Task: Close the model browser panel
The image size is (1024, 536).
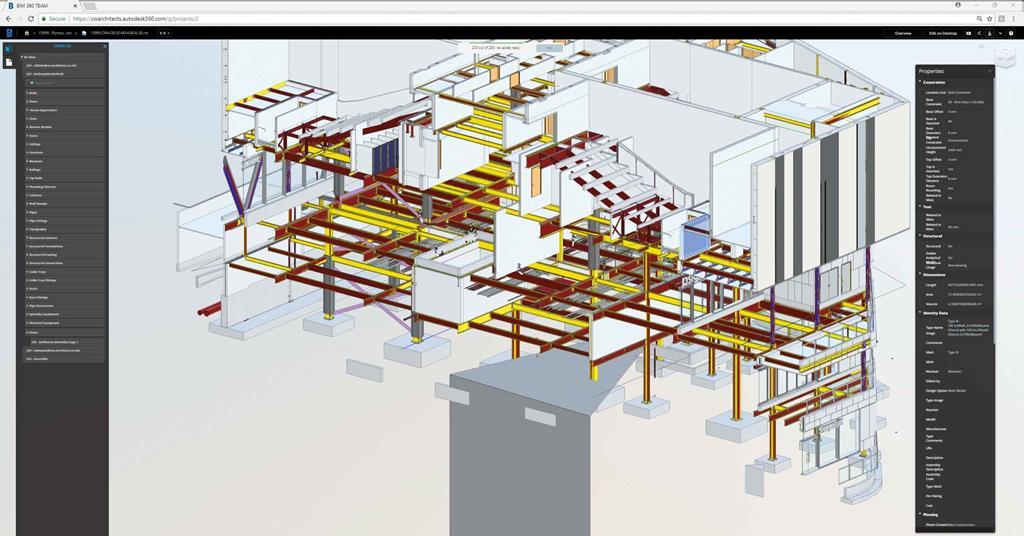Action: (x=104, y=46)
